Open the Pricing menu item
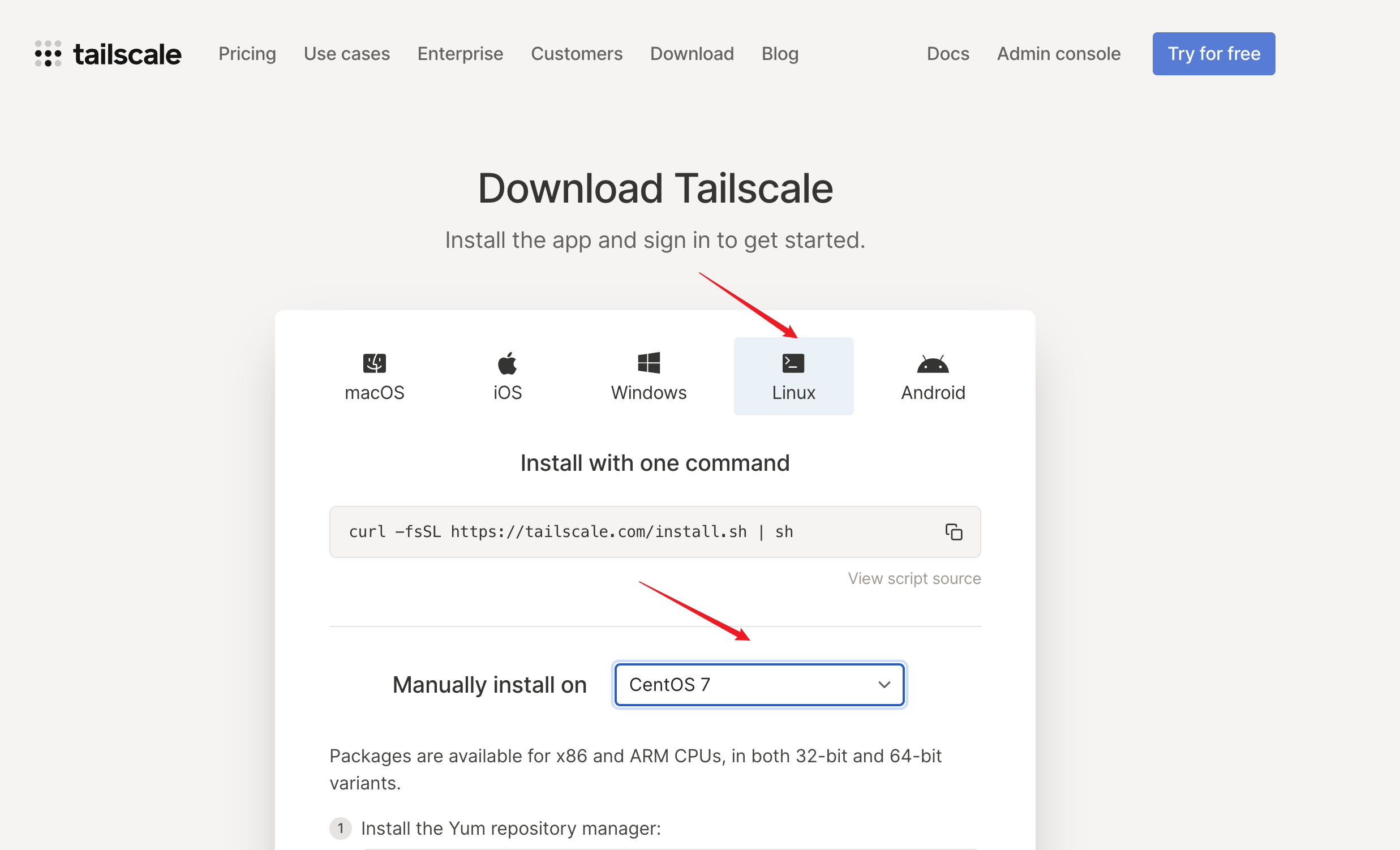This screenshot has width=1400, height=850. point(247,53)
